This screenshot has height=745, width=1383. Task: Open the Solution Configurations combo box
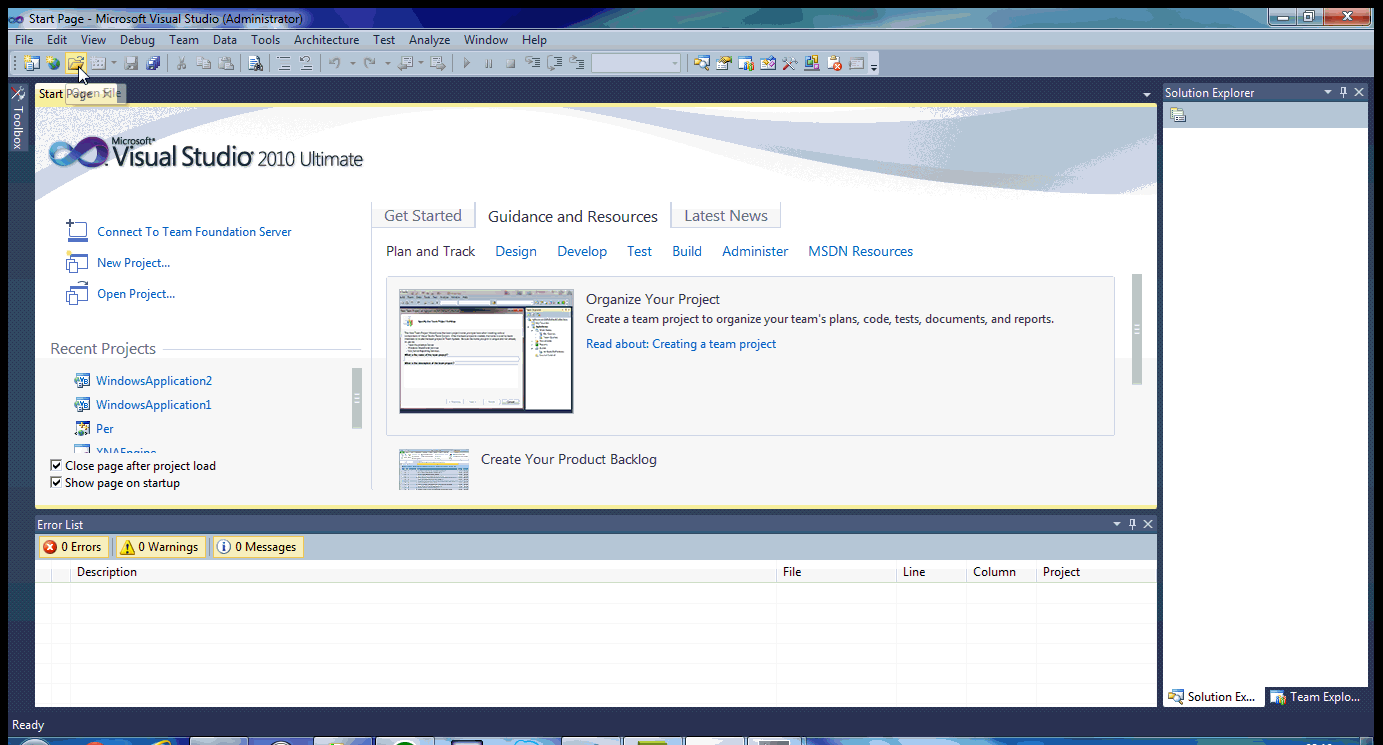pyautogui.click(x=636, y=63)
